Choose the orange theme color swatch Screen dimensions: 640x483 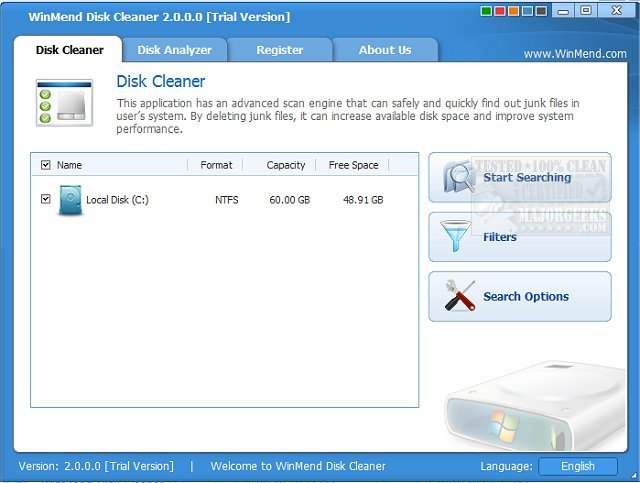(513, 11)
